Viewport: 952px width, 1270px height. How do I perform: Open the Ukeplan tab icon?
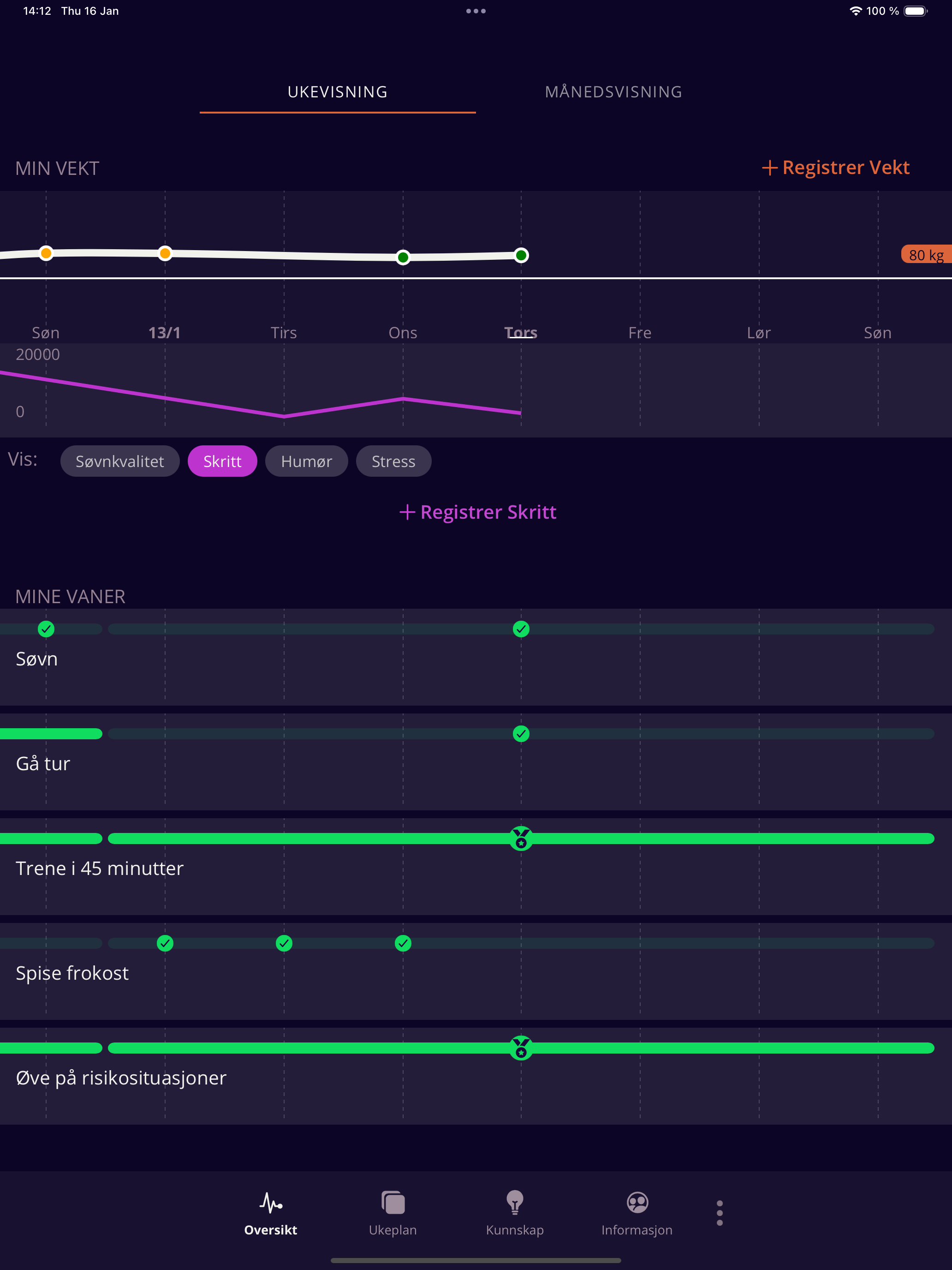click(393, 1202)
